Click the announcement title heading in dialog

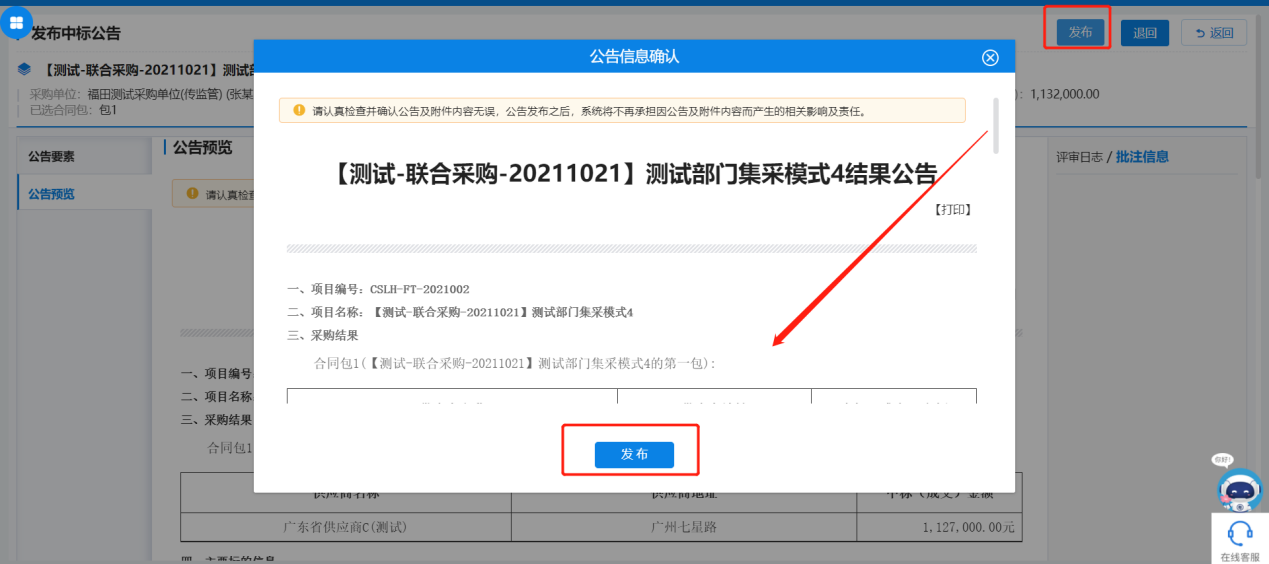632,174
